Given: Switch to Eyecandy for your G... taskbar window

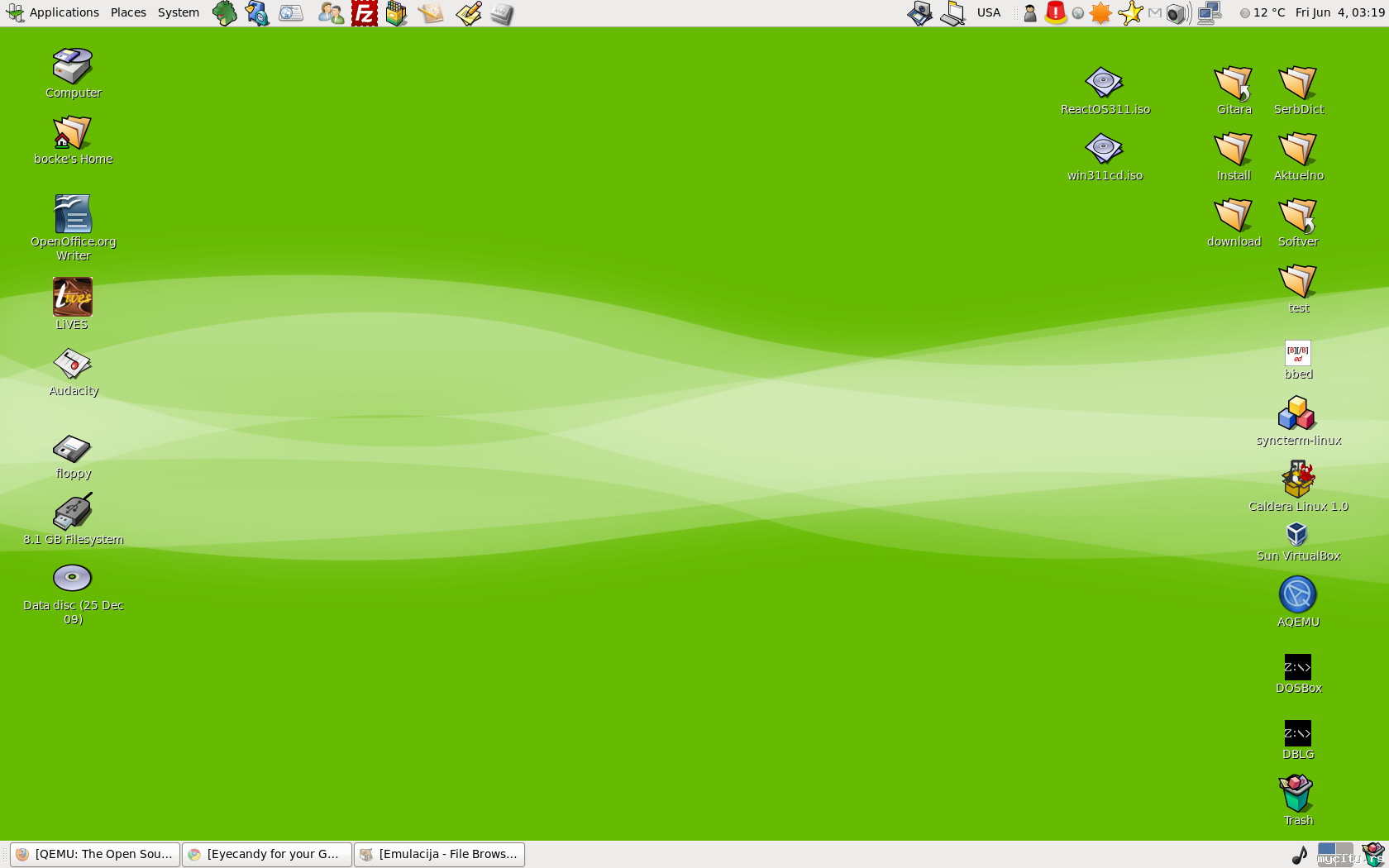Looking at the screenshot, I should (267, 854).
